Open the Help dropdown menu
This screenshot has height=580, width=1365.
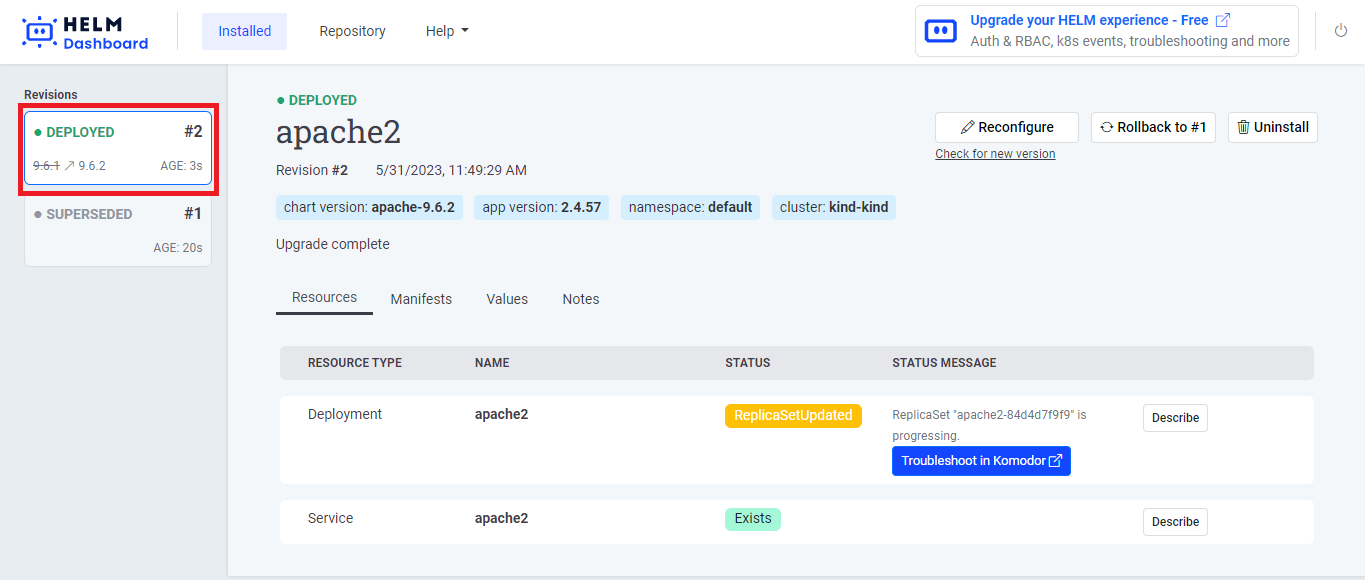pos(446,31)
